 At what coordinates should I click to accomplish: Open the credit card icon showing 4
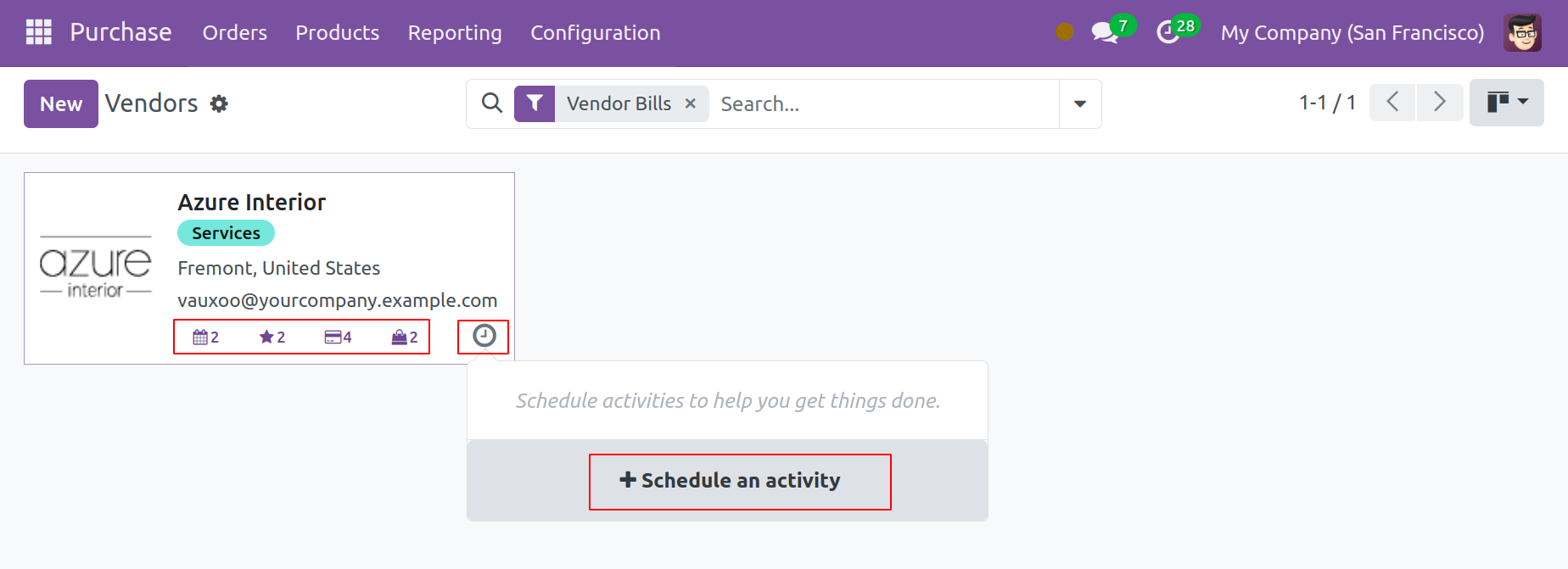coord(338,337)
